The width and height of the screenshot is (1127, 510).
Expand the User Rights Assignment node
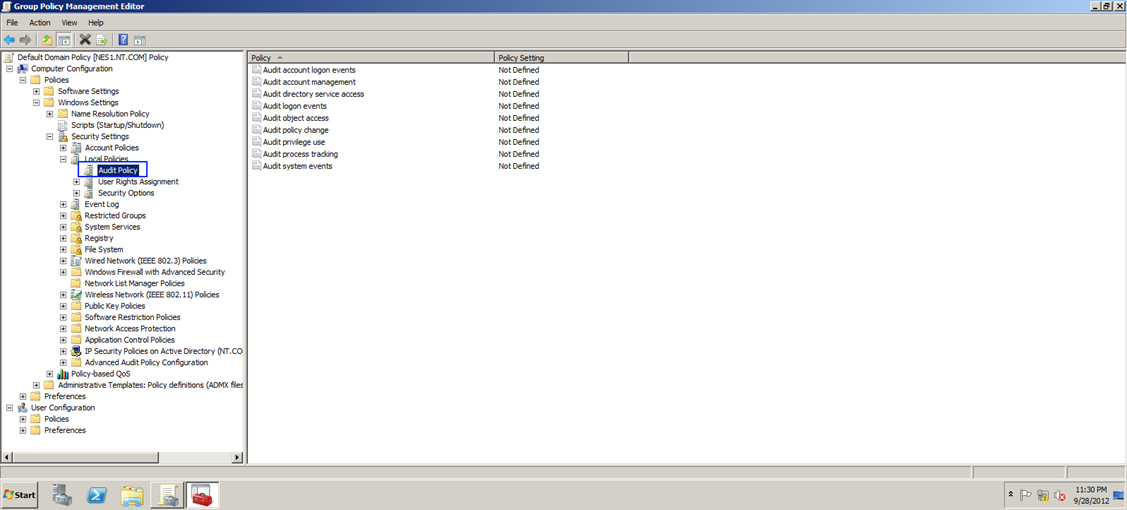(77, 182)
